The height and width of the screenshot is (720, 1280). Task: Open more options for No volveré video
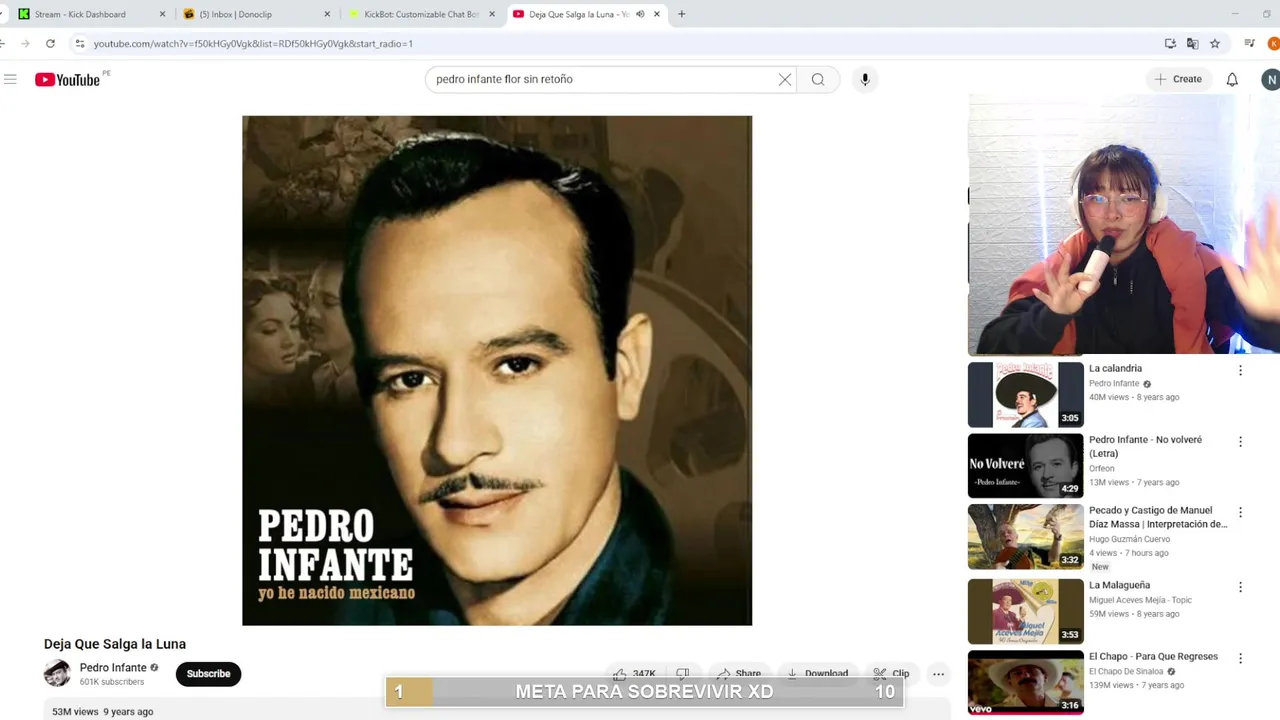coord(1240,441)
